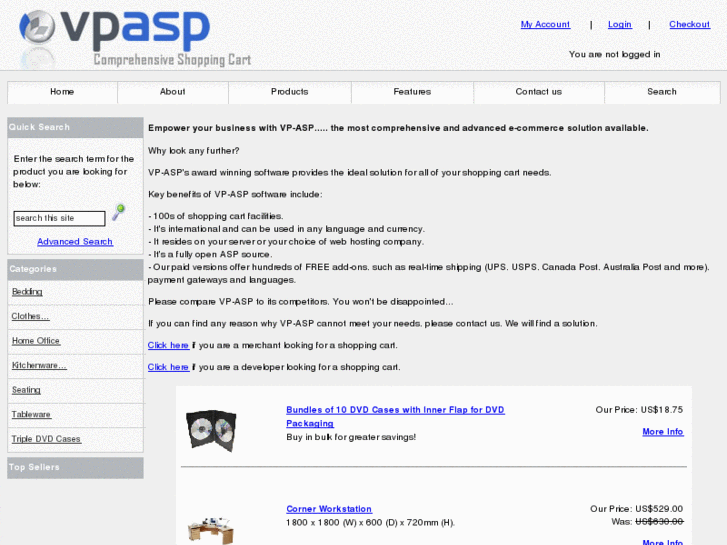The width and height of the screenshot is (727, 545).
Task: Open the About navigation tab
Action: pyautogui.click(x=172, y=92)
